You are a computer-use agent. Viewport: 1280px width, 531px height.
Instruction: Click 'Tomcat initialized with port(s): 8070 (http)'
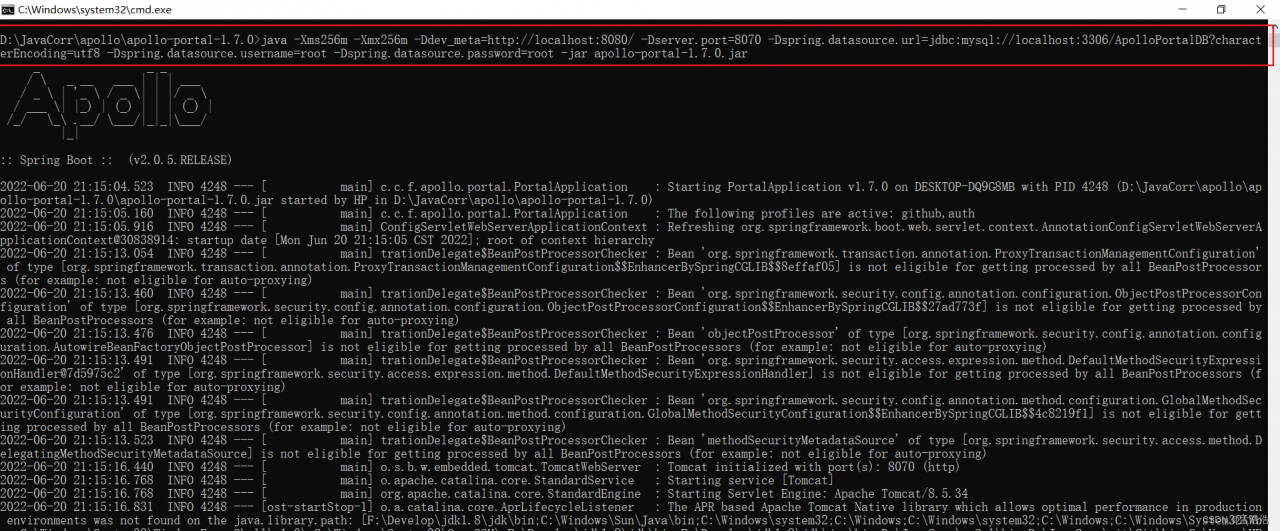click(814, 467)
